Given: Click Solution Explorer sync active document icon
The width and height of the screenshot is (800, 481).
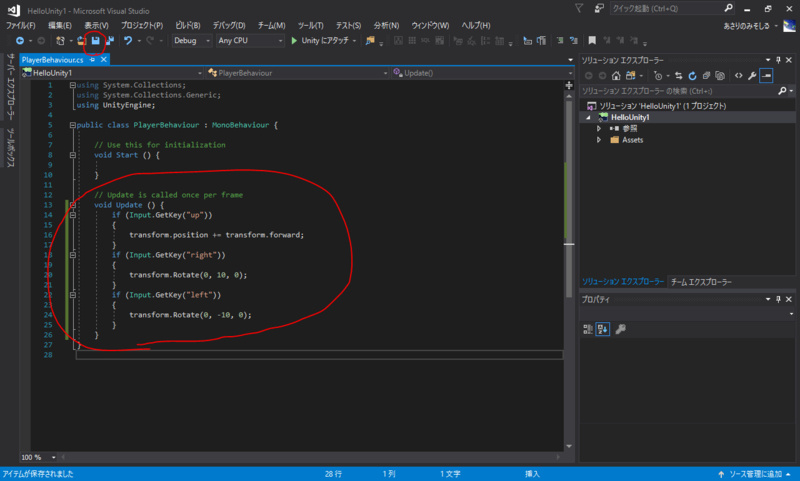Looking at the screenshot, I should click(679, 76).
